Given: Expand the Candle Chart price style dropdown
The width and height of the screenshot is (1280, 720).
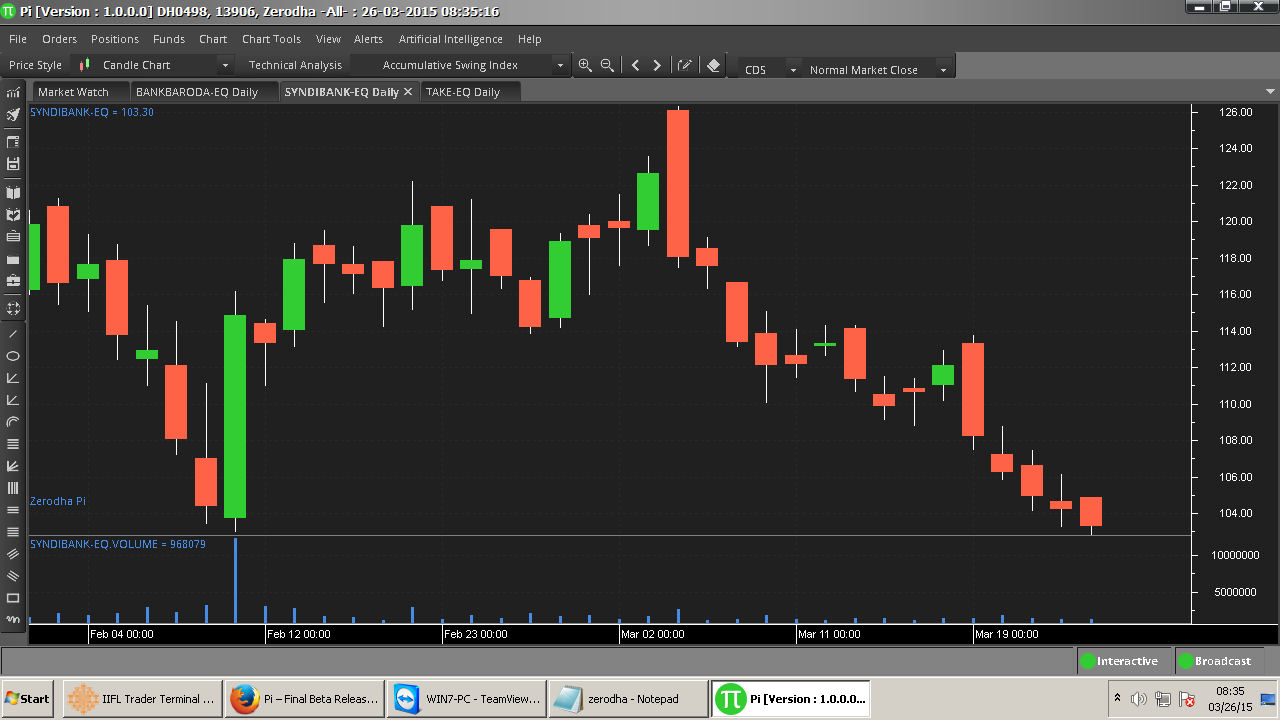Looking at the screenshot, I should click(x=225, y=66).
